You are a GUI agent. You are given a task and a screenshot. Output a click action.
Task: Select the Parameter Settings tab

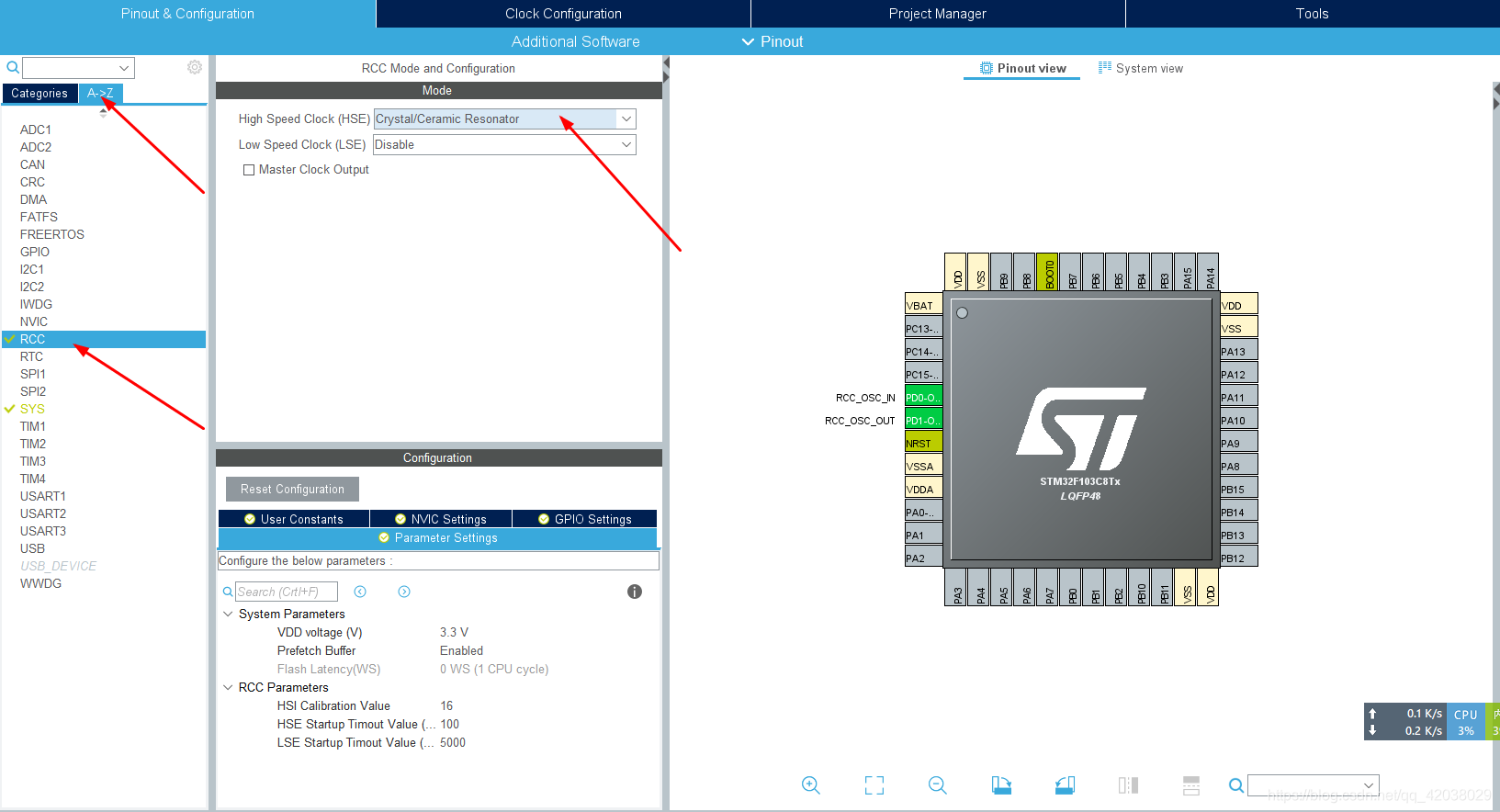coord(438,538)
